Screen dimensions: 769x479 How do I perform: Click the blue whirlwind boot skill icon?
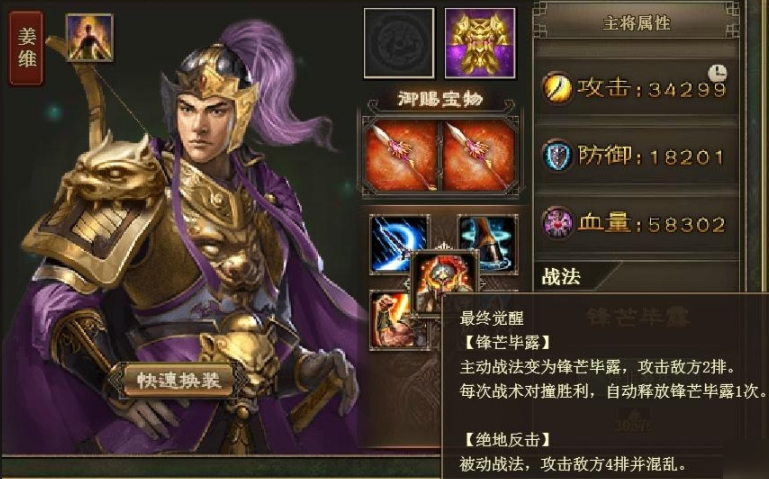pyautogui.click(x=490, y=243)
